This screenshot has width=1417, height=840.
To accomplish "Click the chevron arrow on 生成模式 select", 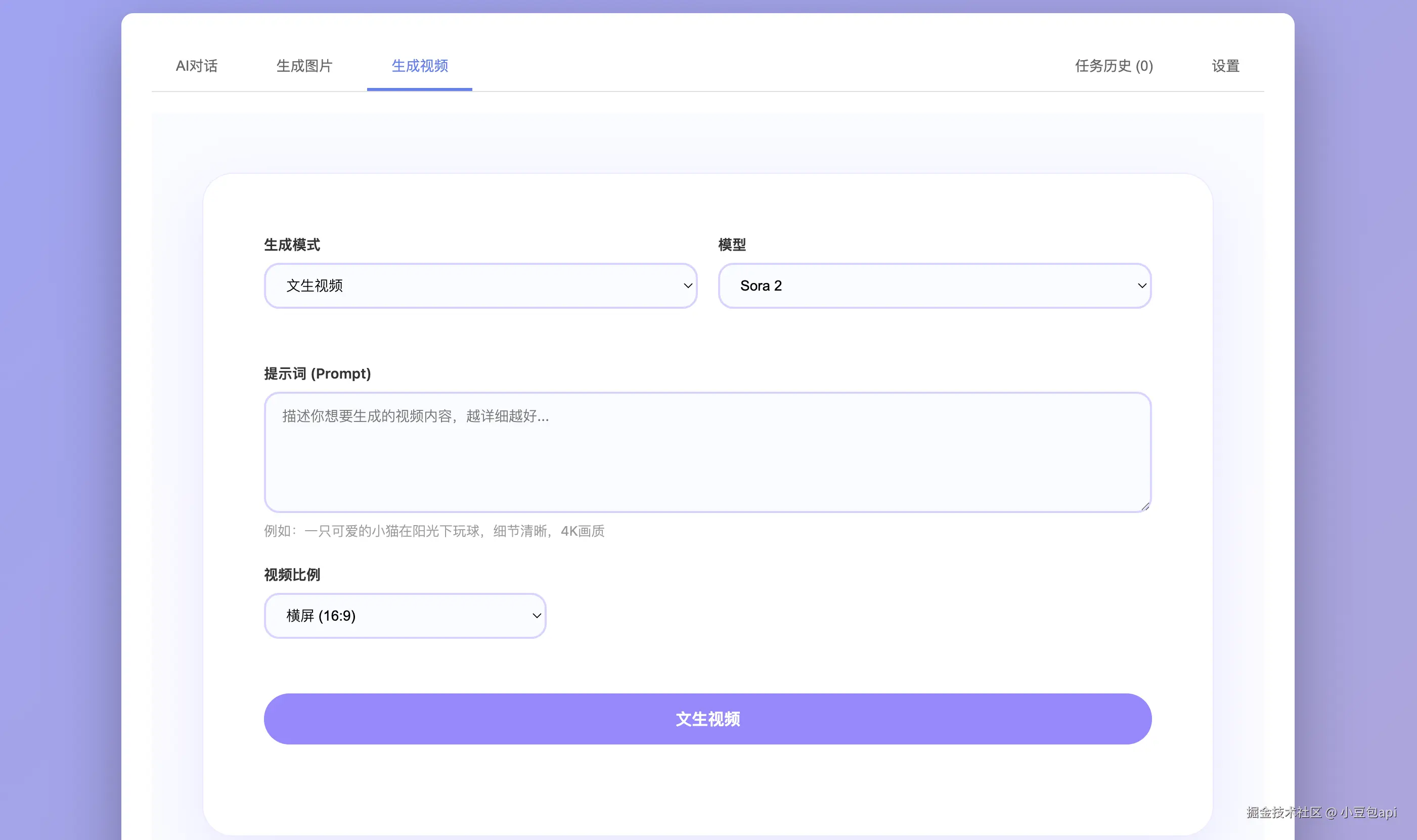I will (688, 286).
